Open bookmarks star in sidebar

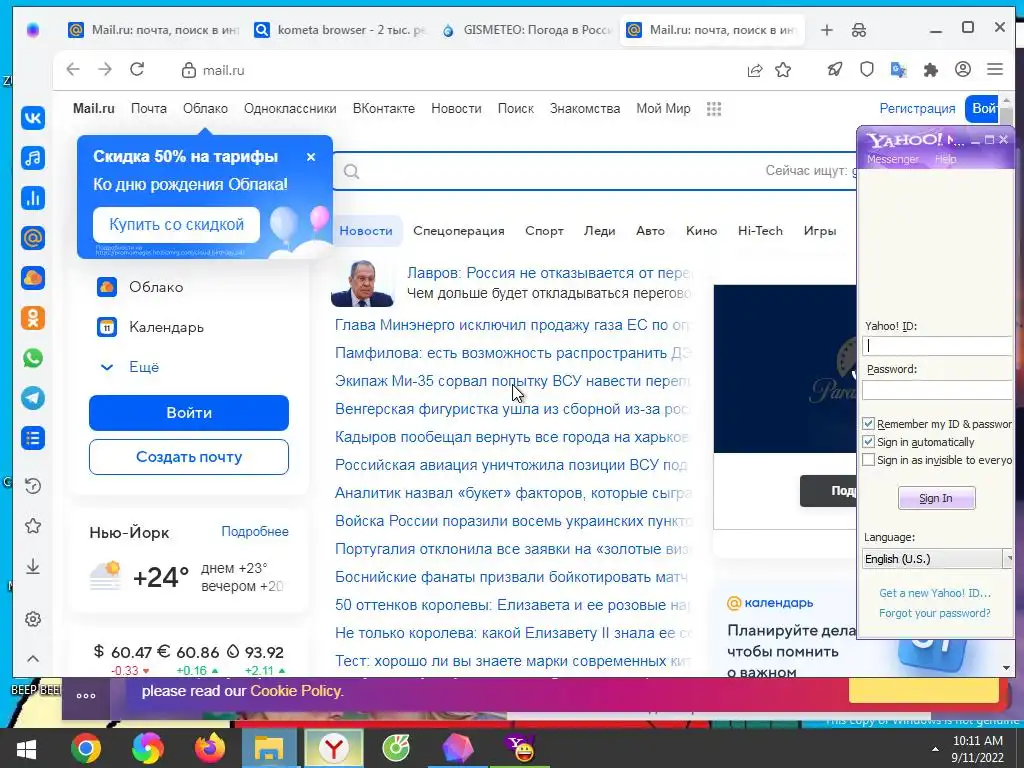click(33, 526)
